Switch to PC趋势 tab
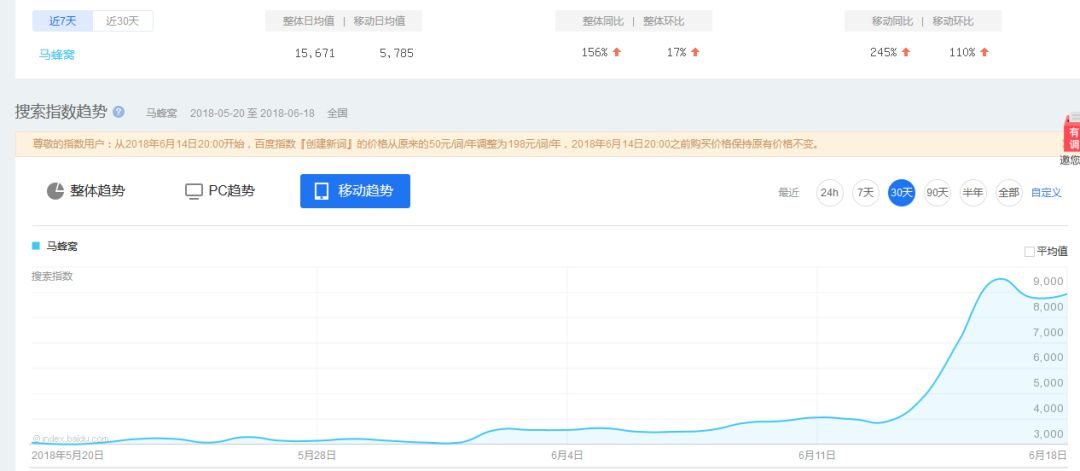 [x=220, y=191]
